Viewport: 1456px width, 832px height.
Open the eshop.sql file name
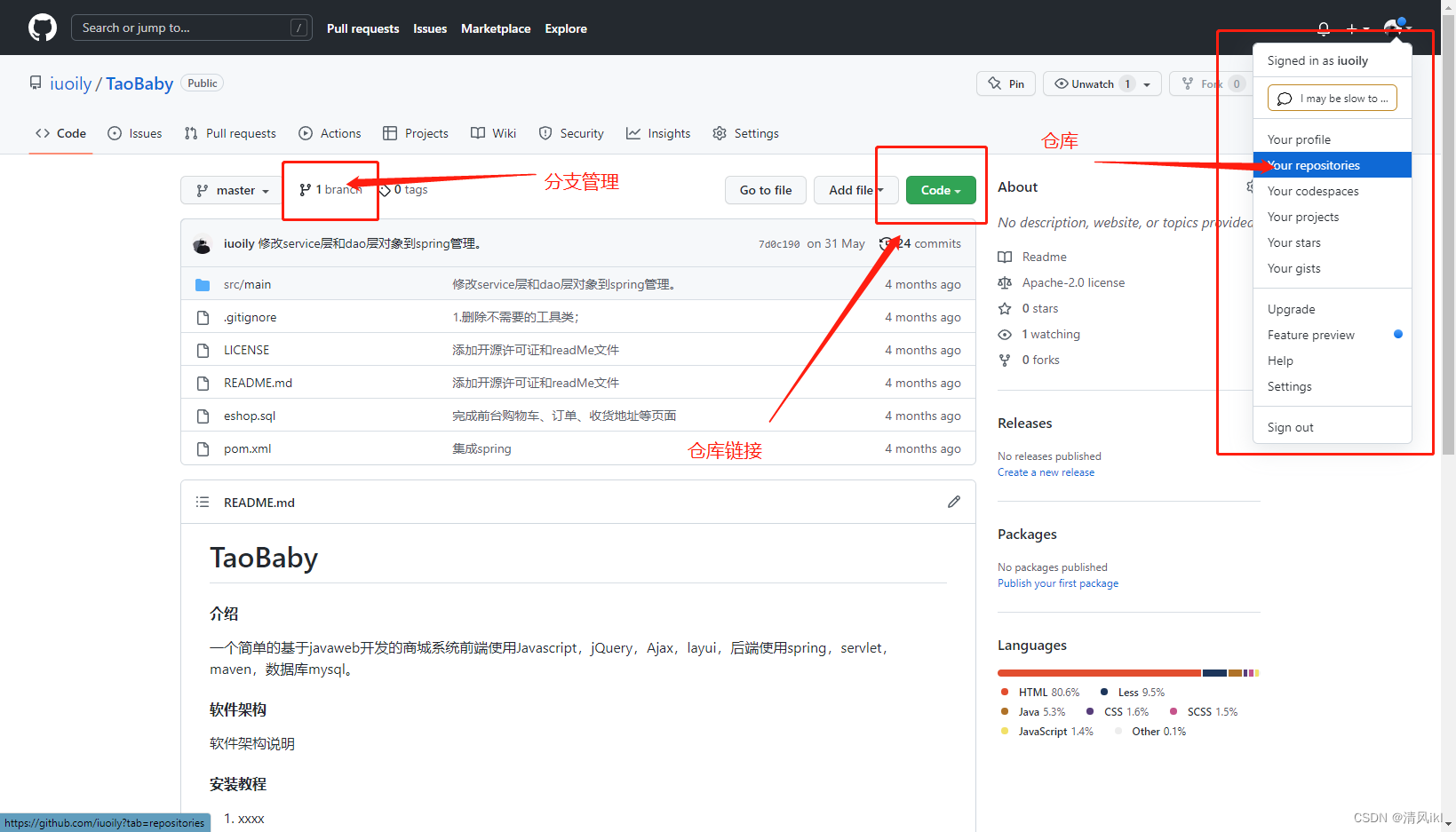(x=250, y=416)
